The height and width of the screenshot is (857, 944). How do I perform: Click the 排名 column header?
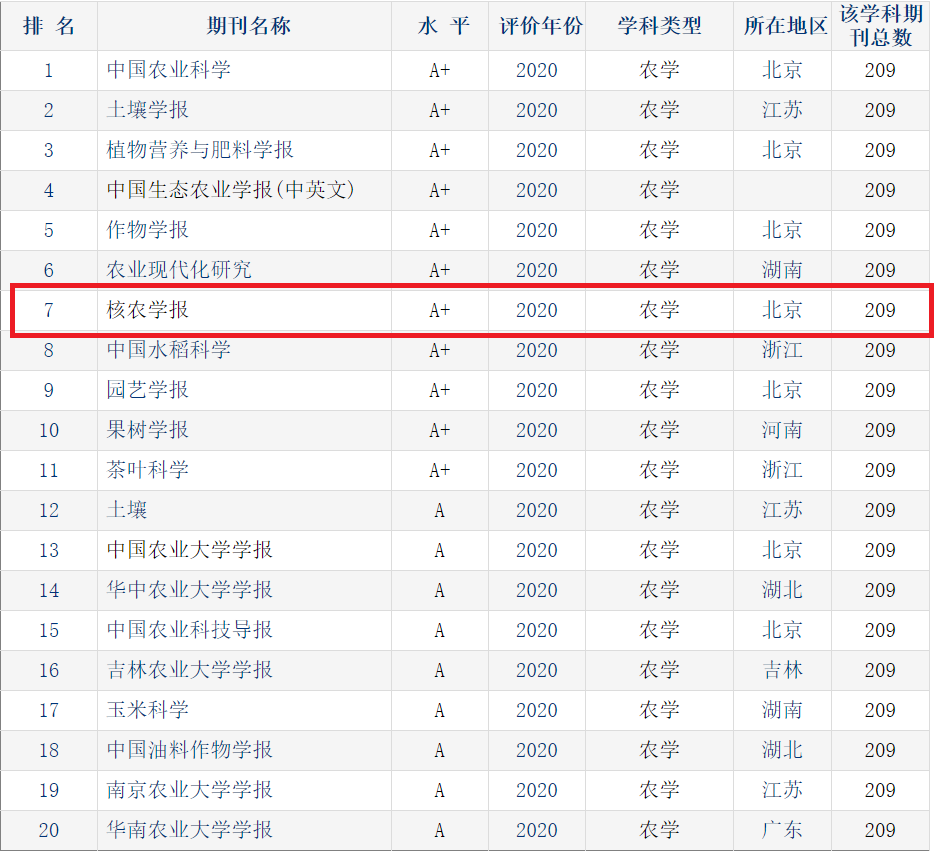tap(49, 26)
